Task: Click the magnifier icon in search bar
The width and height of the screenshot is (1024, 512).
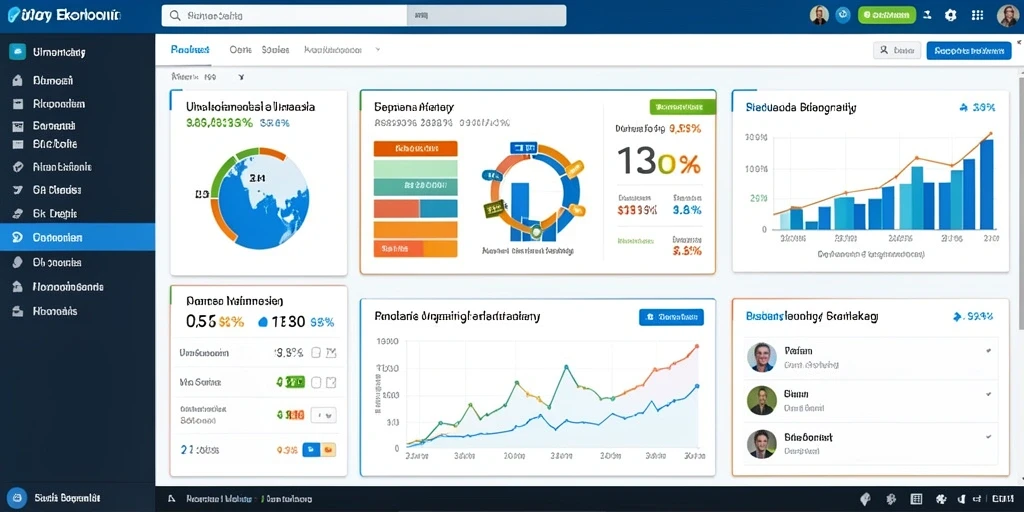Action: coord(174,16)
